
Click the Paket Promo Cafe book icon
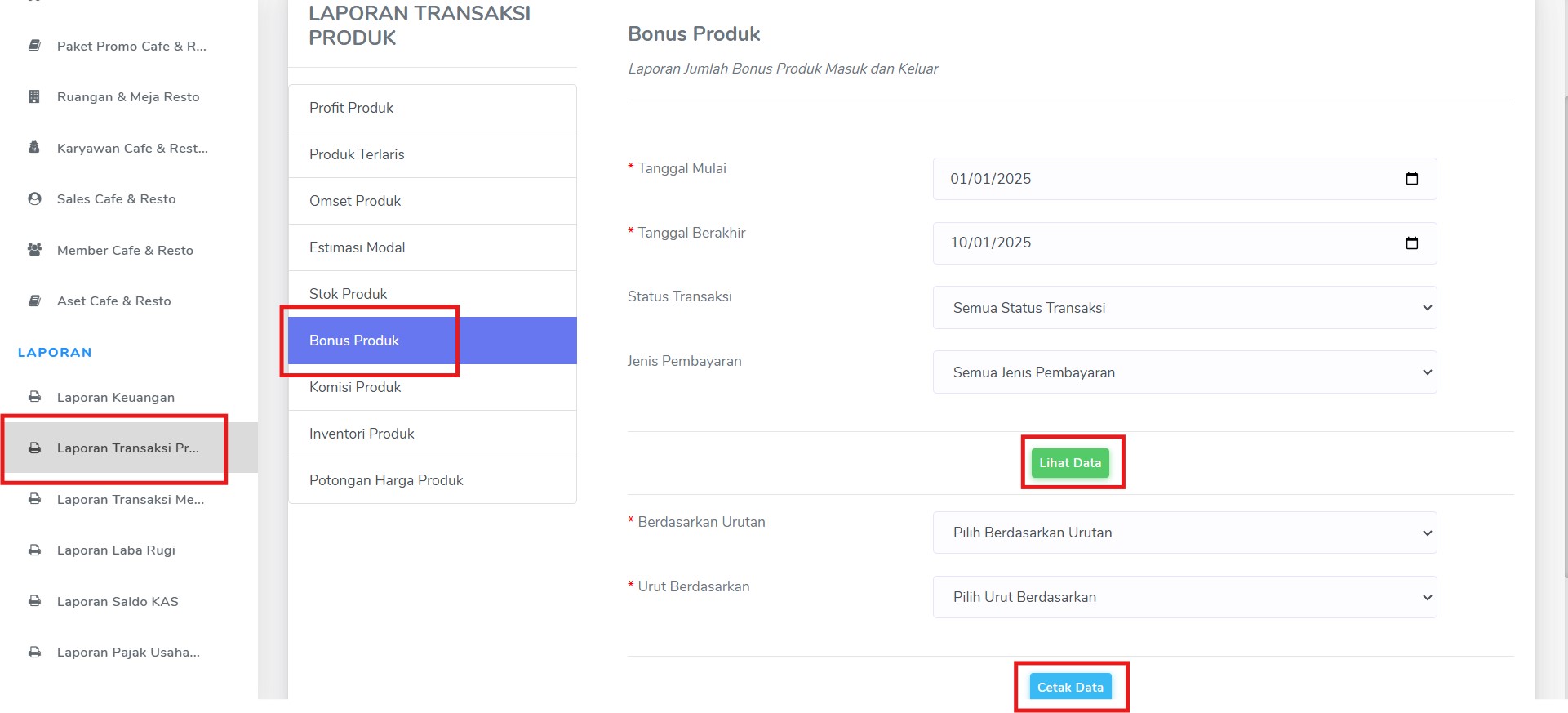(34, 46)
